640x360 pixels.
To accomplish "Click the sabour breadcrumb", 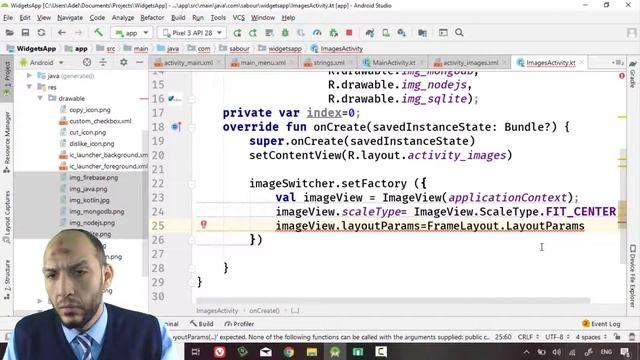I will point(239,49).
